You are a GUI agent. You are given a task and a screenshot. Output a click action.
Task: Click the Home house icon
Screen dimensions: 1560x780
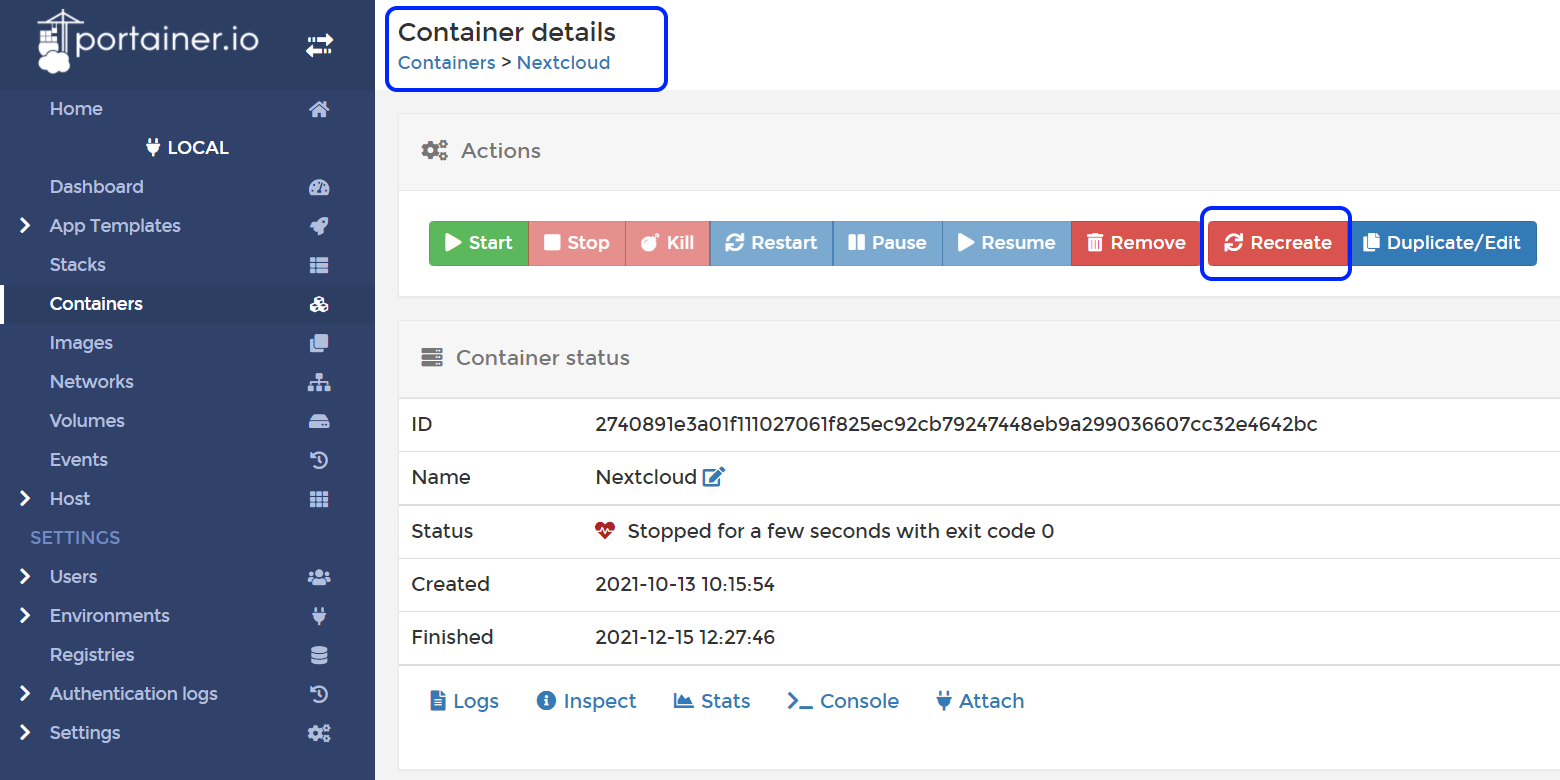(319, 109)
